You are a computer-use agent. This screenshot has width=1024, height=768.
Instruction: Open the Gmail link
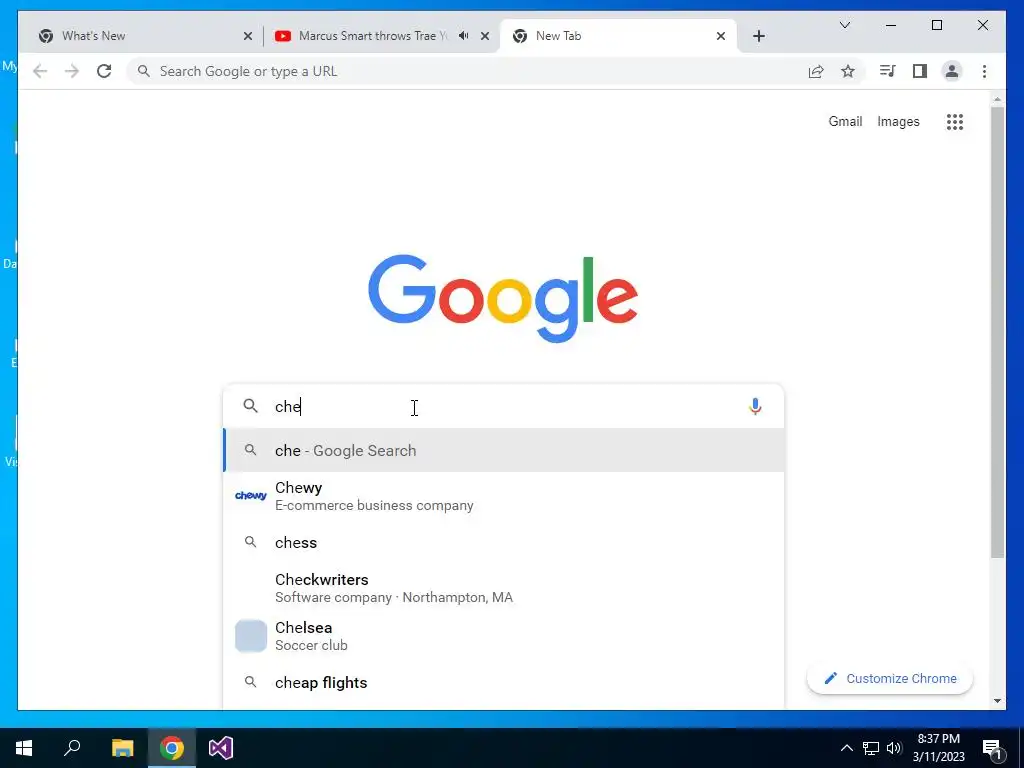845,121
